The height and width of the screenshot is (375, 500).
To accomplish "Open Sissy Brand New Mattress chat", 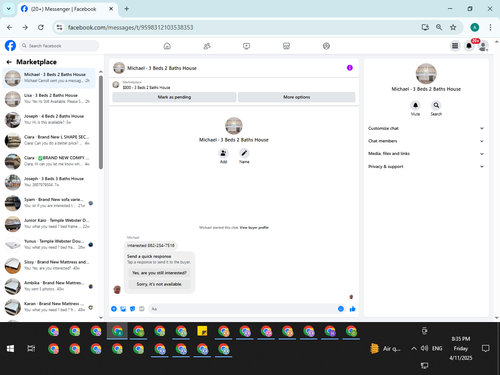I will (49, 265).
